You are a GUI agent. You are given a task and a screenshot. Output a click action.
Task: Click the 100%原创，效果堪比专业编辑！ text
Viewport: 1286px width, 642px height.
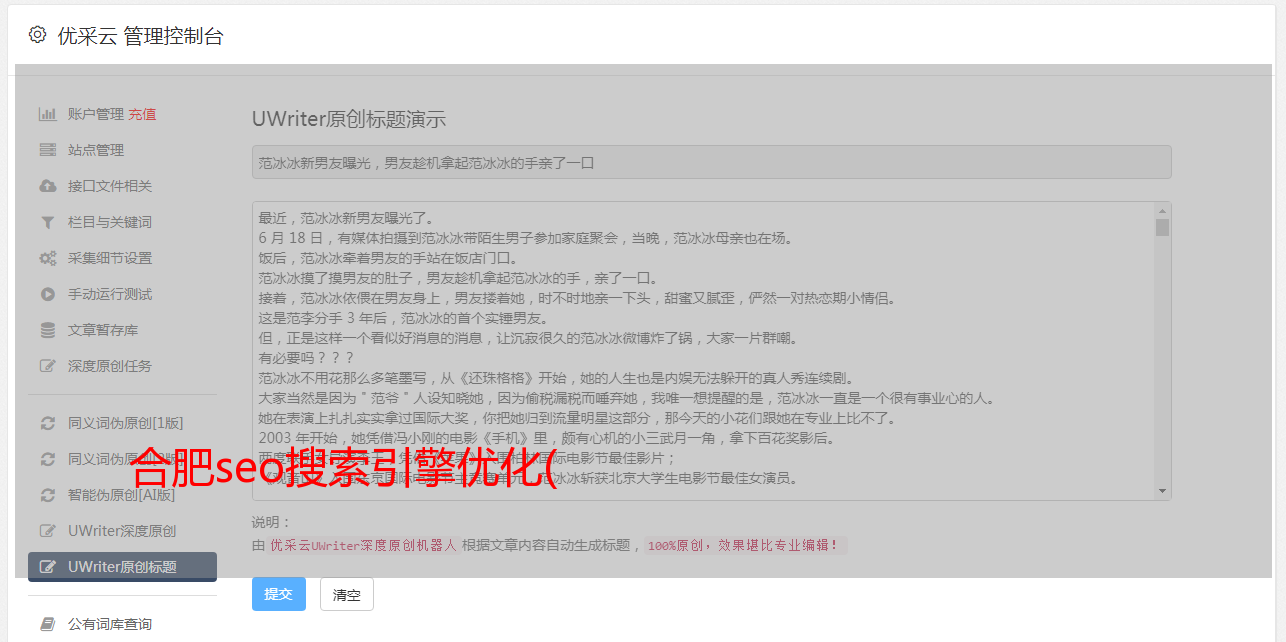744,546
